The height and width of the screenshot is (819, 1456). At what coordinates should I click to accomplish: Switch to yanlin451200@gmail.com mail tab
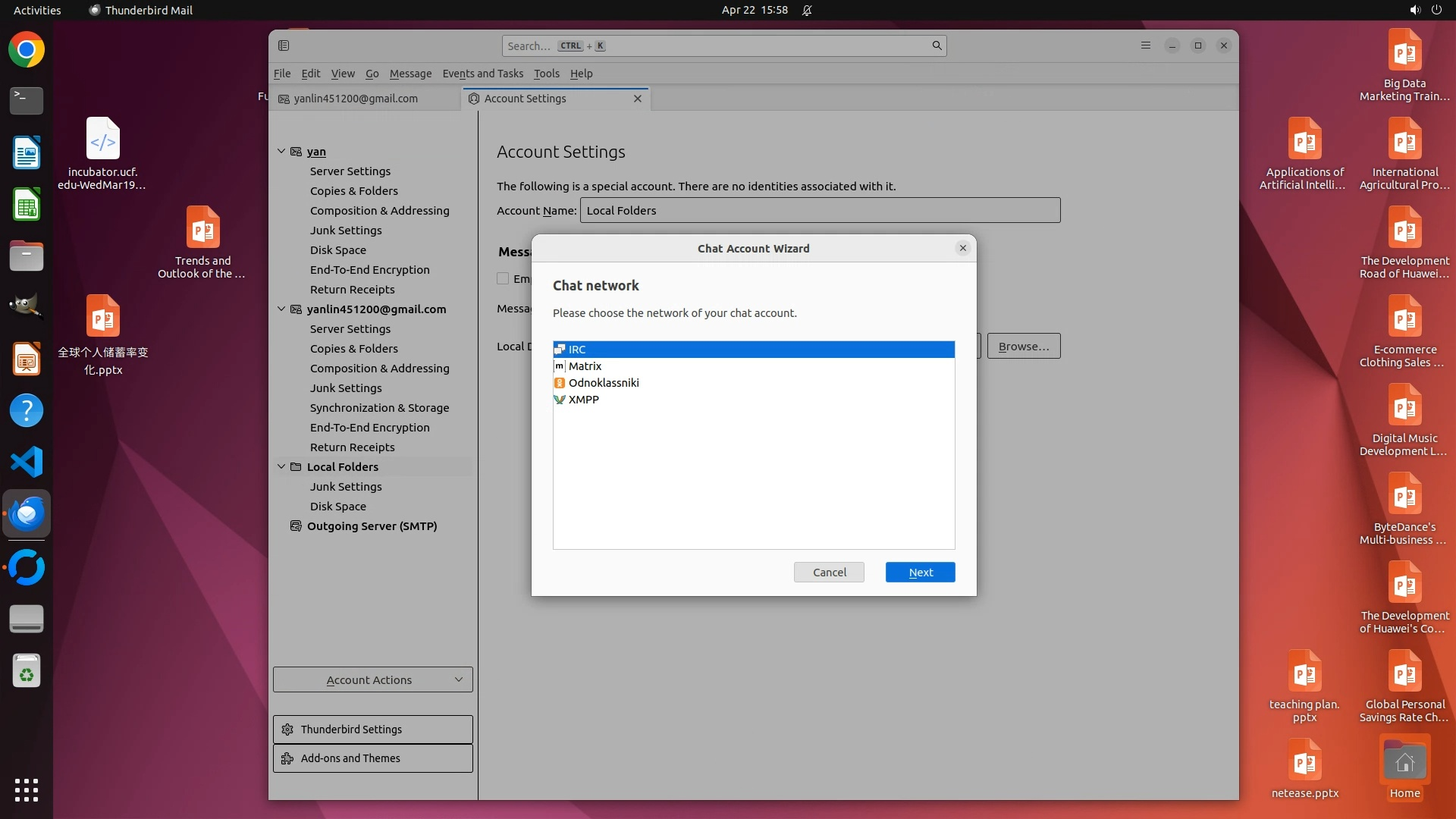coord(356,99)
